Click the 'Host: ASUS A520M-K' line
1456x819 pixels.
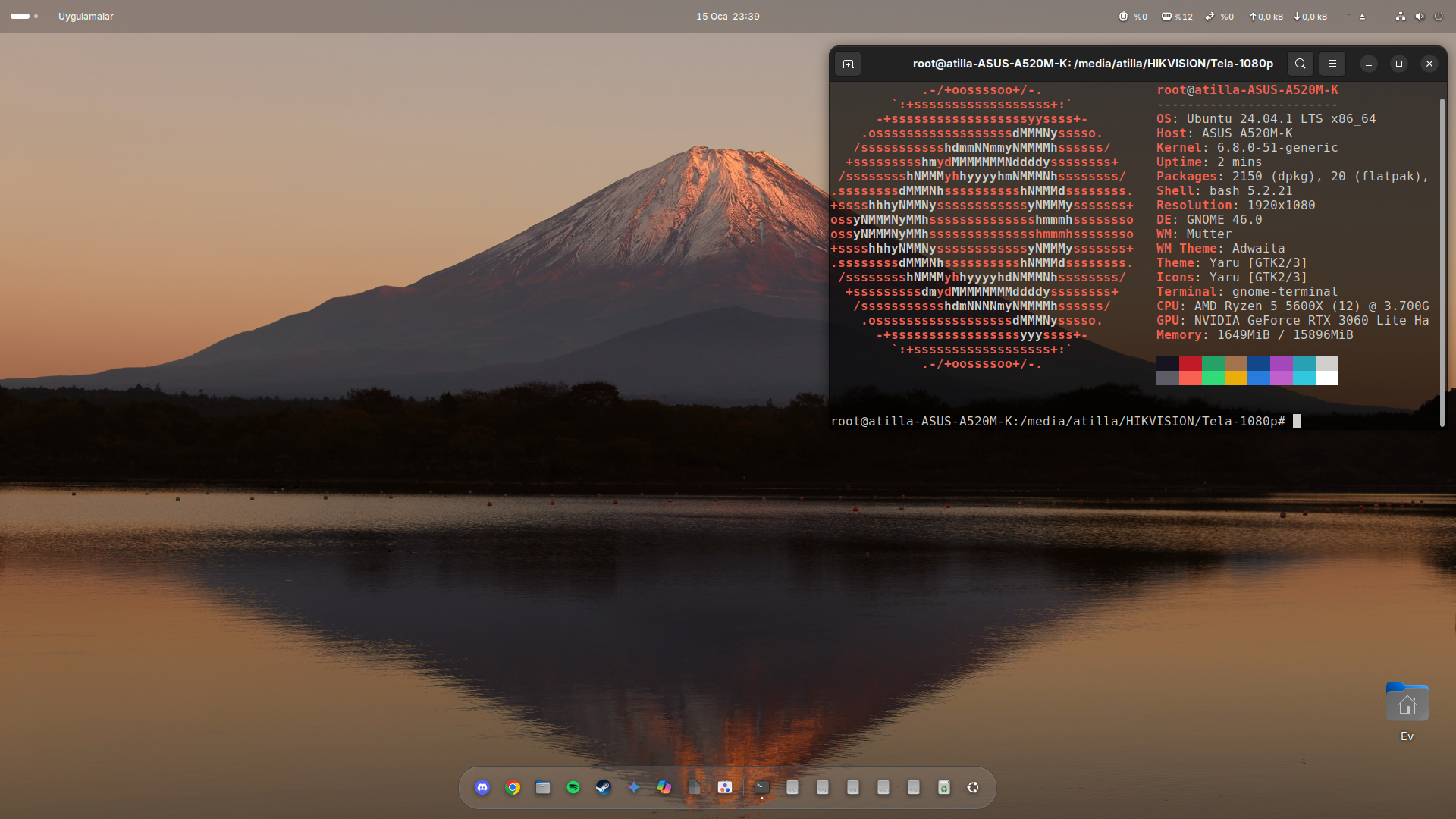coord(1224,133)
